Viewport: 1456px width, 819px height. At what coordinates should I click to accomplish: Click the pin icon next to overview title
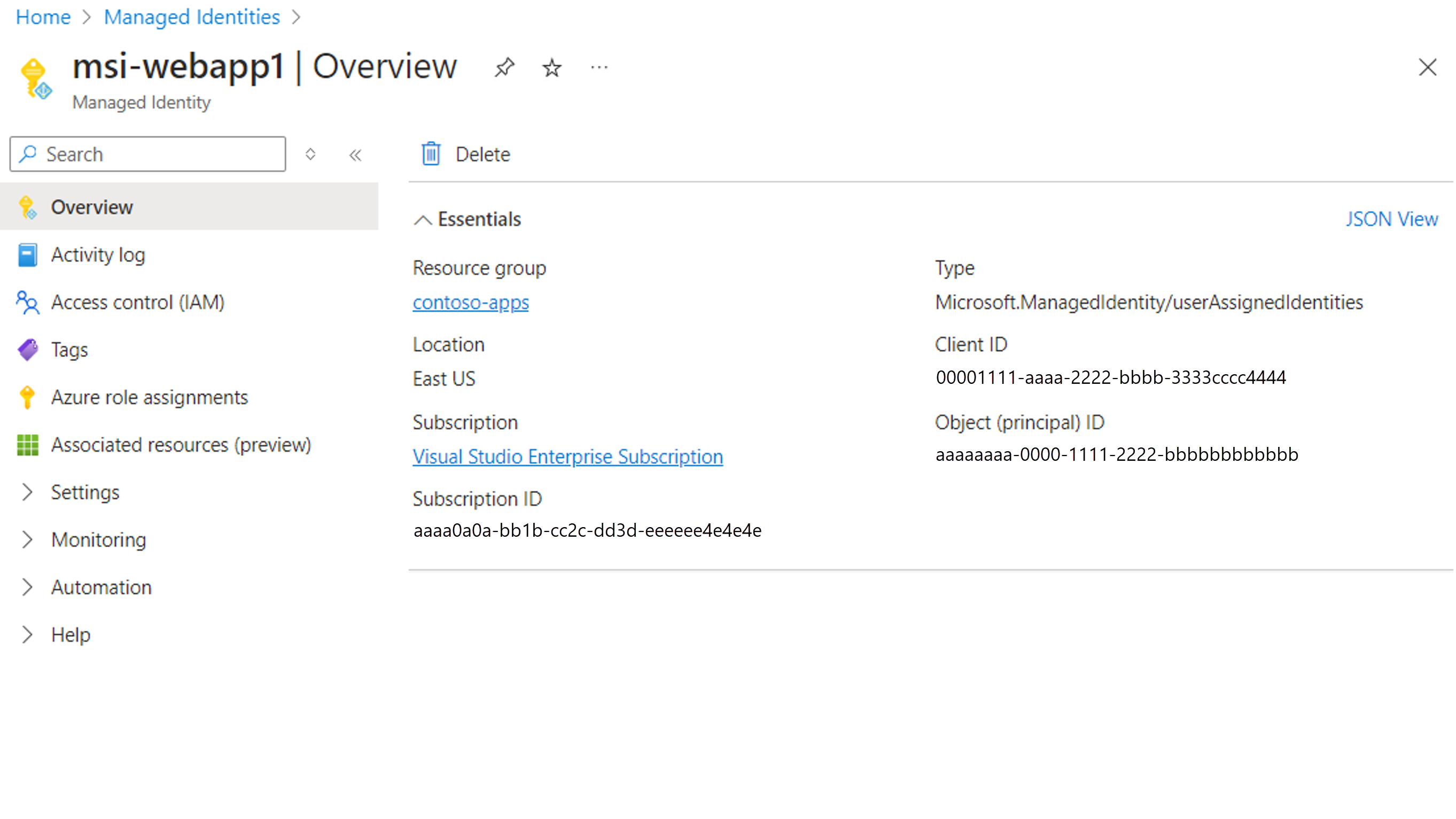pos(504,68)
